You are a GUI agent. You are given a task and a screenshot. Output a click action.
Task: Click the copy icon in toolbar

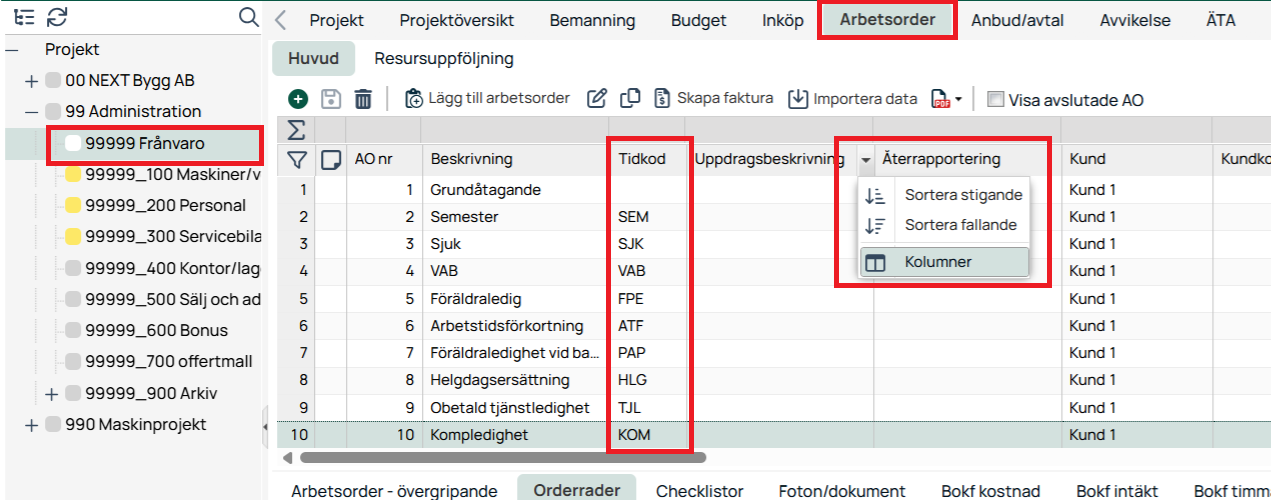pyautogui.click(x=630, y=98)
